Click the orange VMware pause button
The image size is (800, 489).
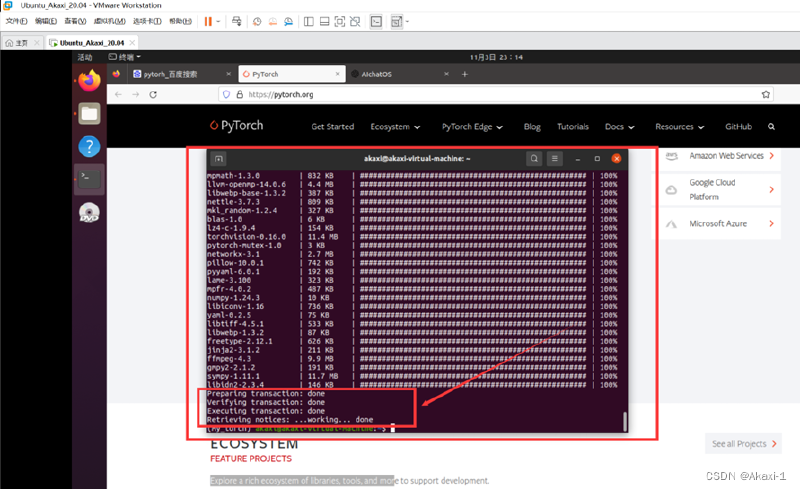[208, 21]
